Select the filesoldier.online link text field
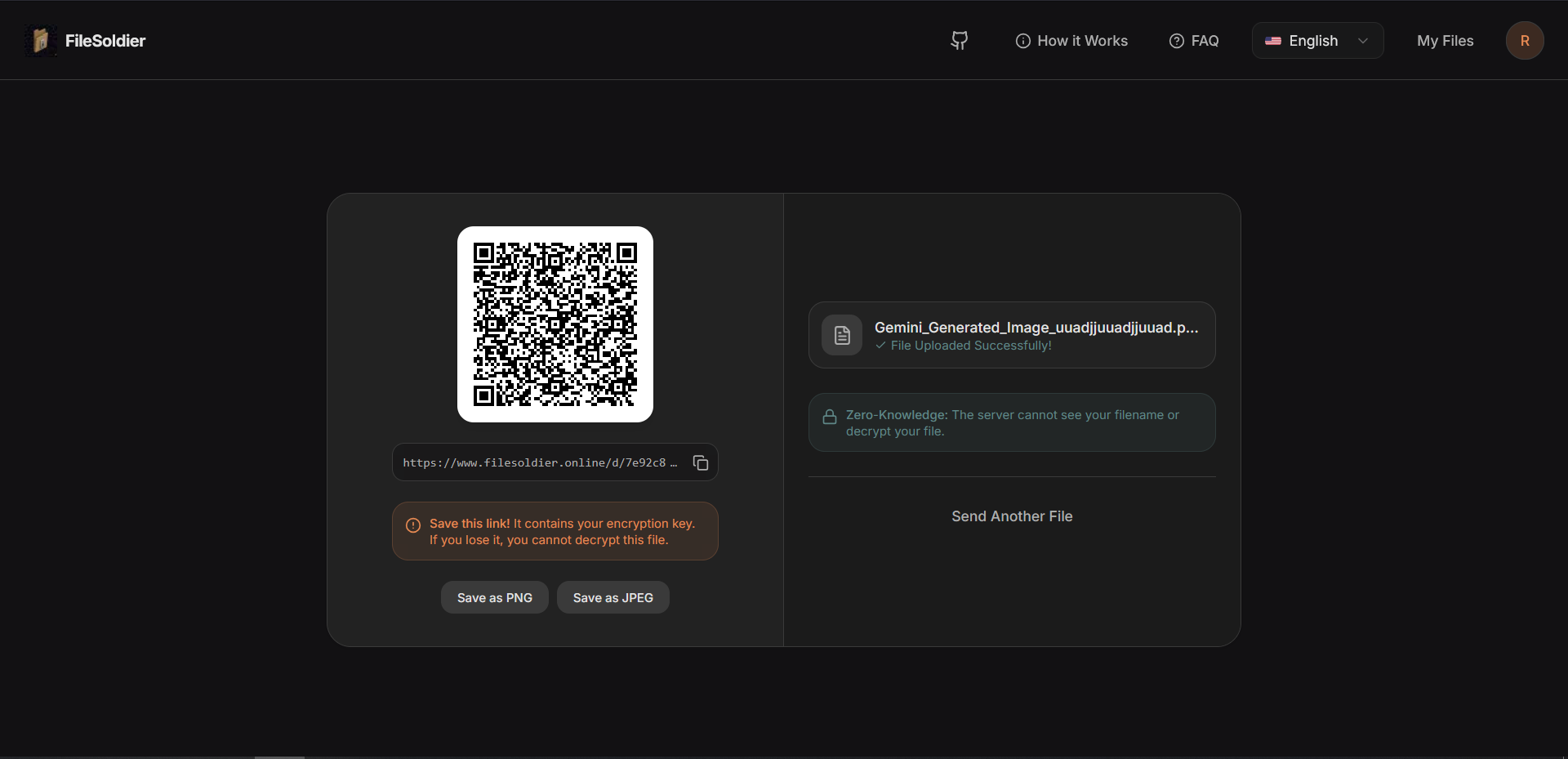This screenshot has height=759, width=1568. tap(539, 462)
